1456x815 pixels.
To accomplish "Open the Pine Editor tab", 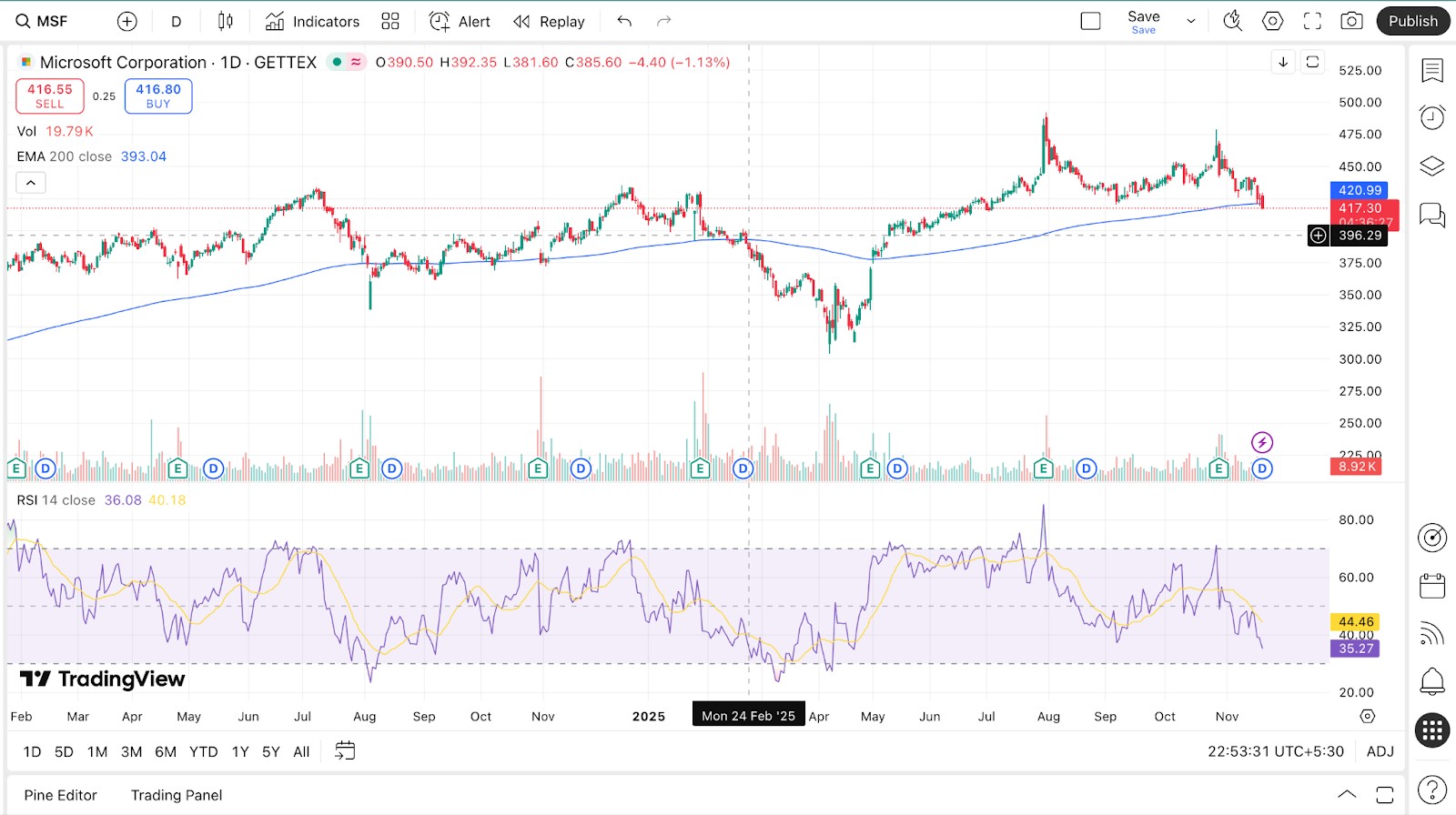I will (60, 795).
